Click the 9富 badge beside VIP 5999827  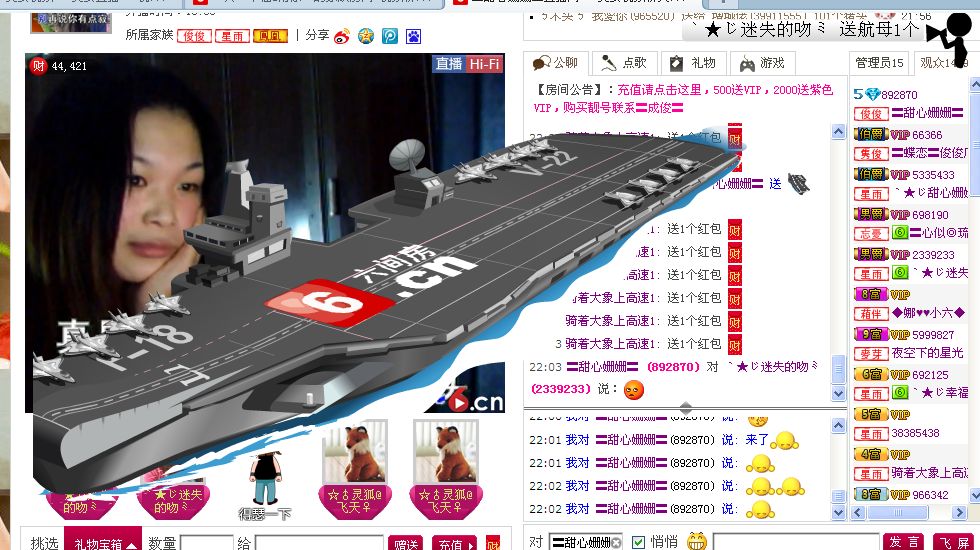click(x=871, y=334)
